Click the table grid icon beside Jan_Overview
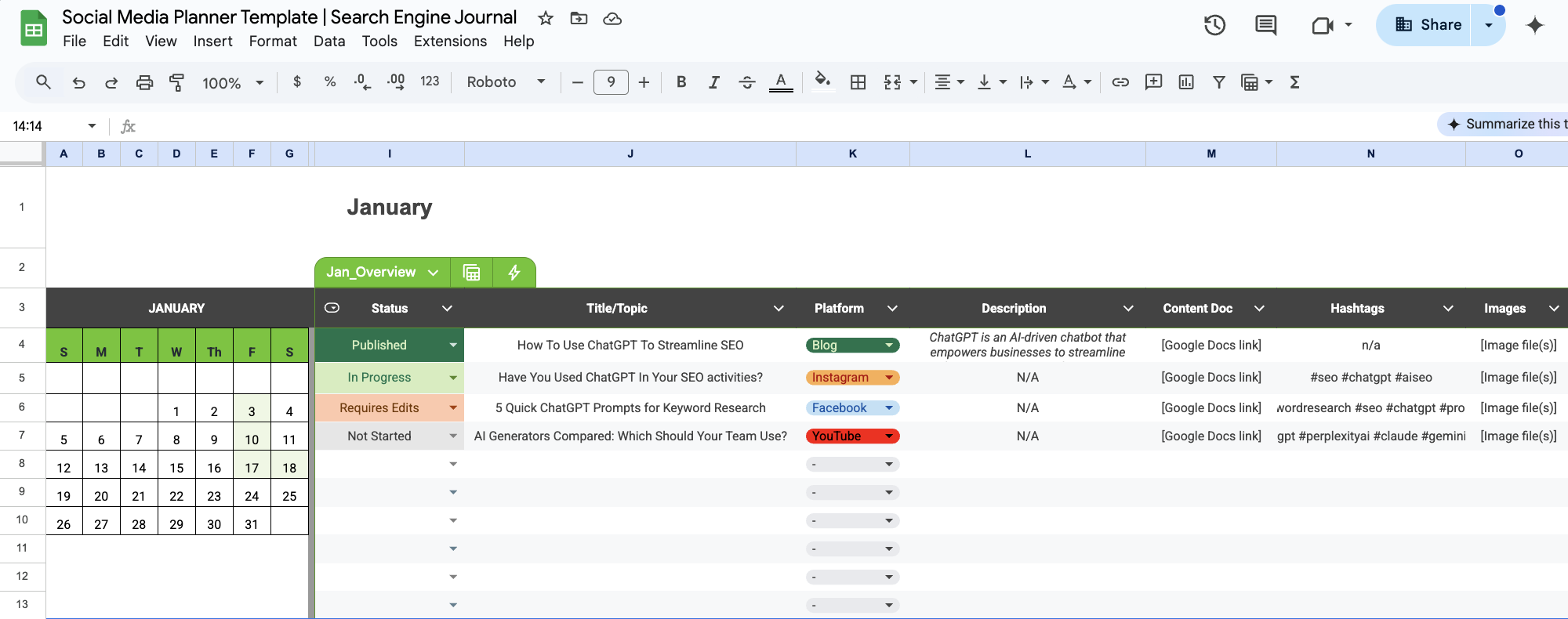1568x619 pixels. 472,272
